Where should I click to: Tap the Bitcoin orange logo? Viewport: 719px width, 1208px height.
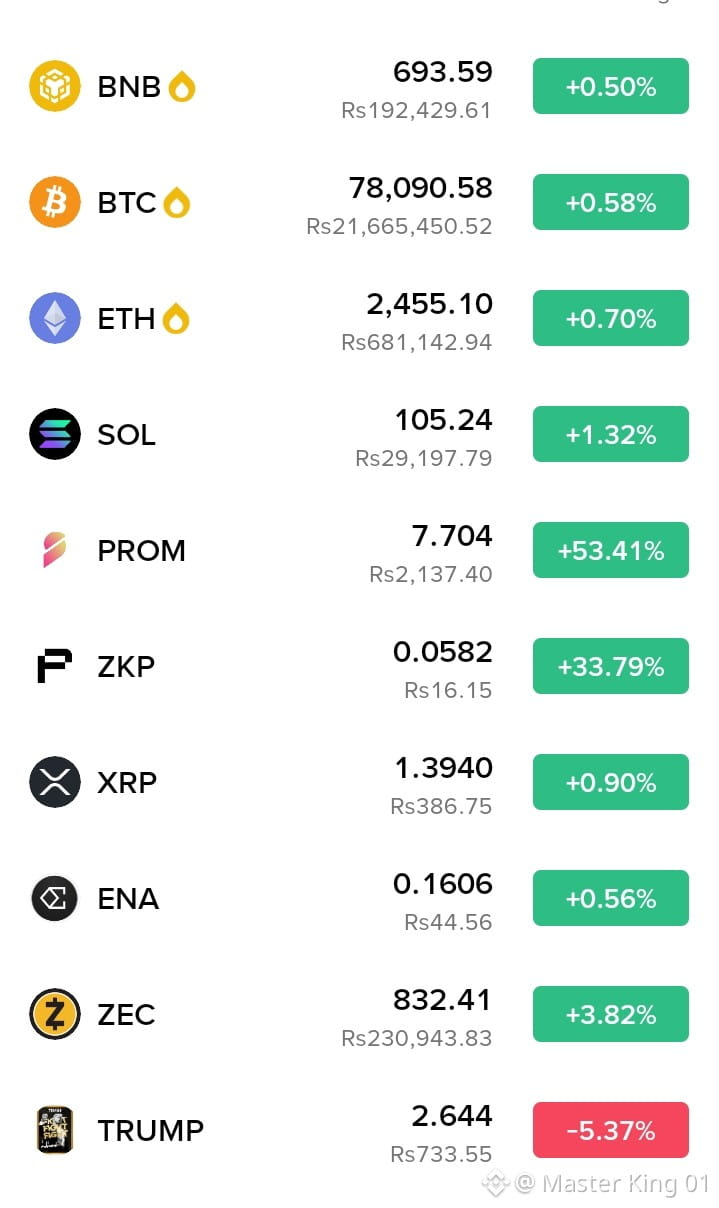(54, 202)
